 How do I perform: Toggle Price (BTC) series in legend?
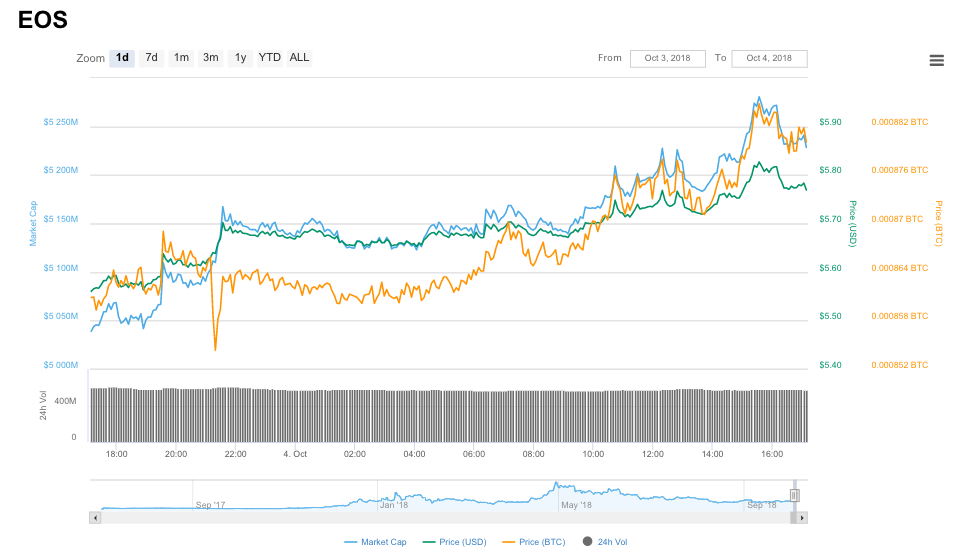534,542
